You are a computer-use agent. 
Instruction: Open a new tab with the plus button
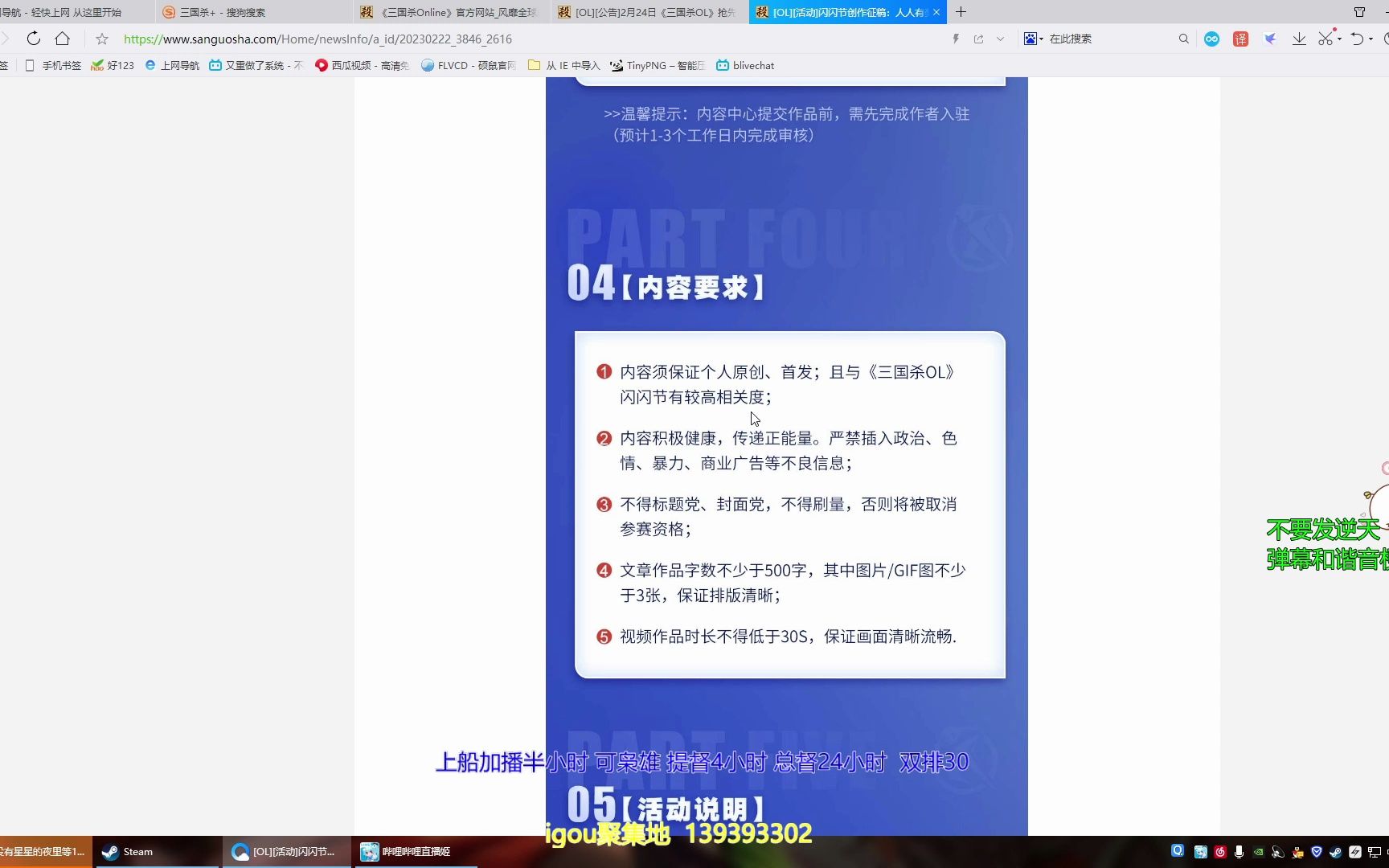(961, 12)
